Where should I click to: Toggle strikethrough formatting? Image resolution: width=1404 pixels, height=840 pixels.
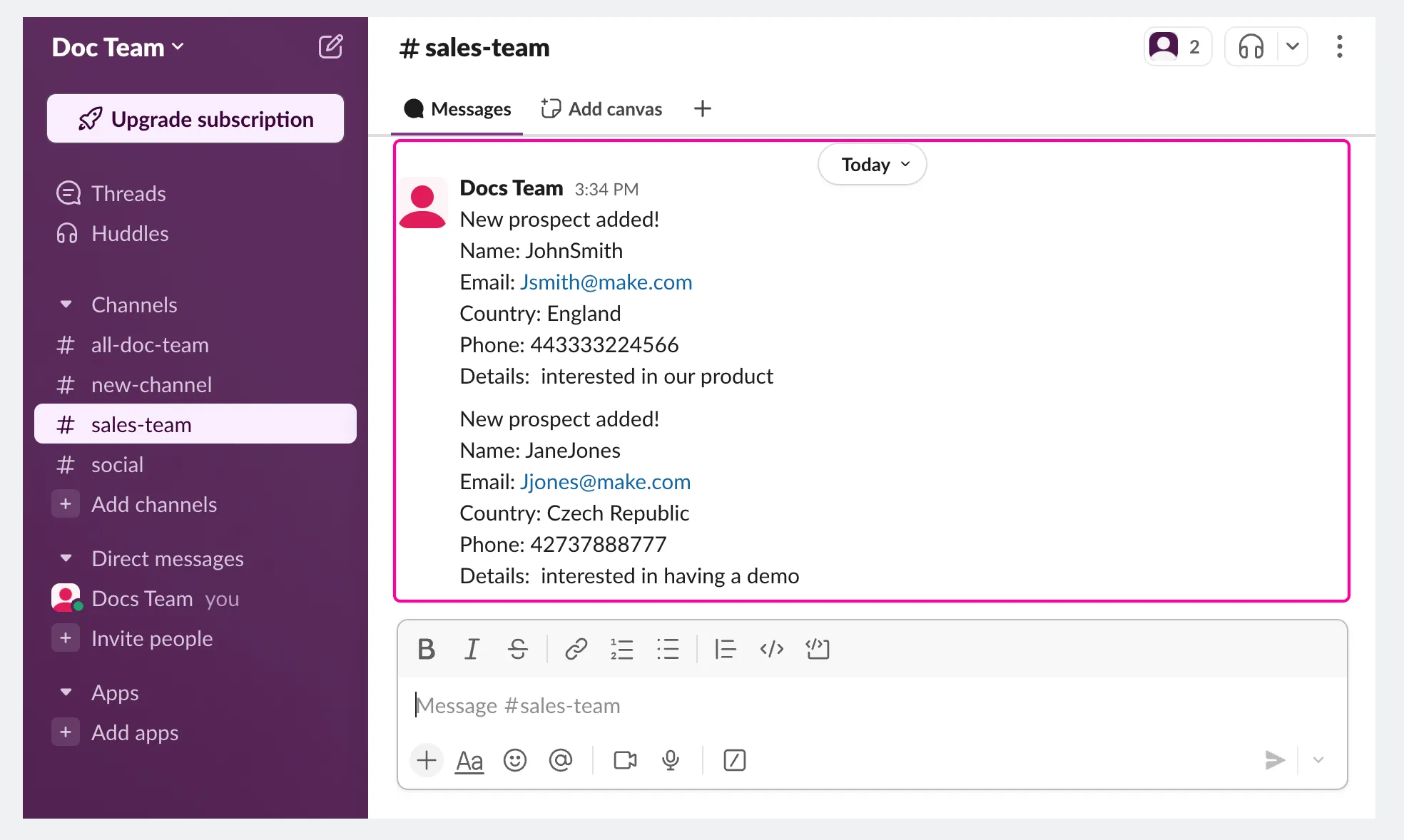(518, 649)
